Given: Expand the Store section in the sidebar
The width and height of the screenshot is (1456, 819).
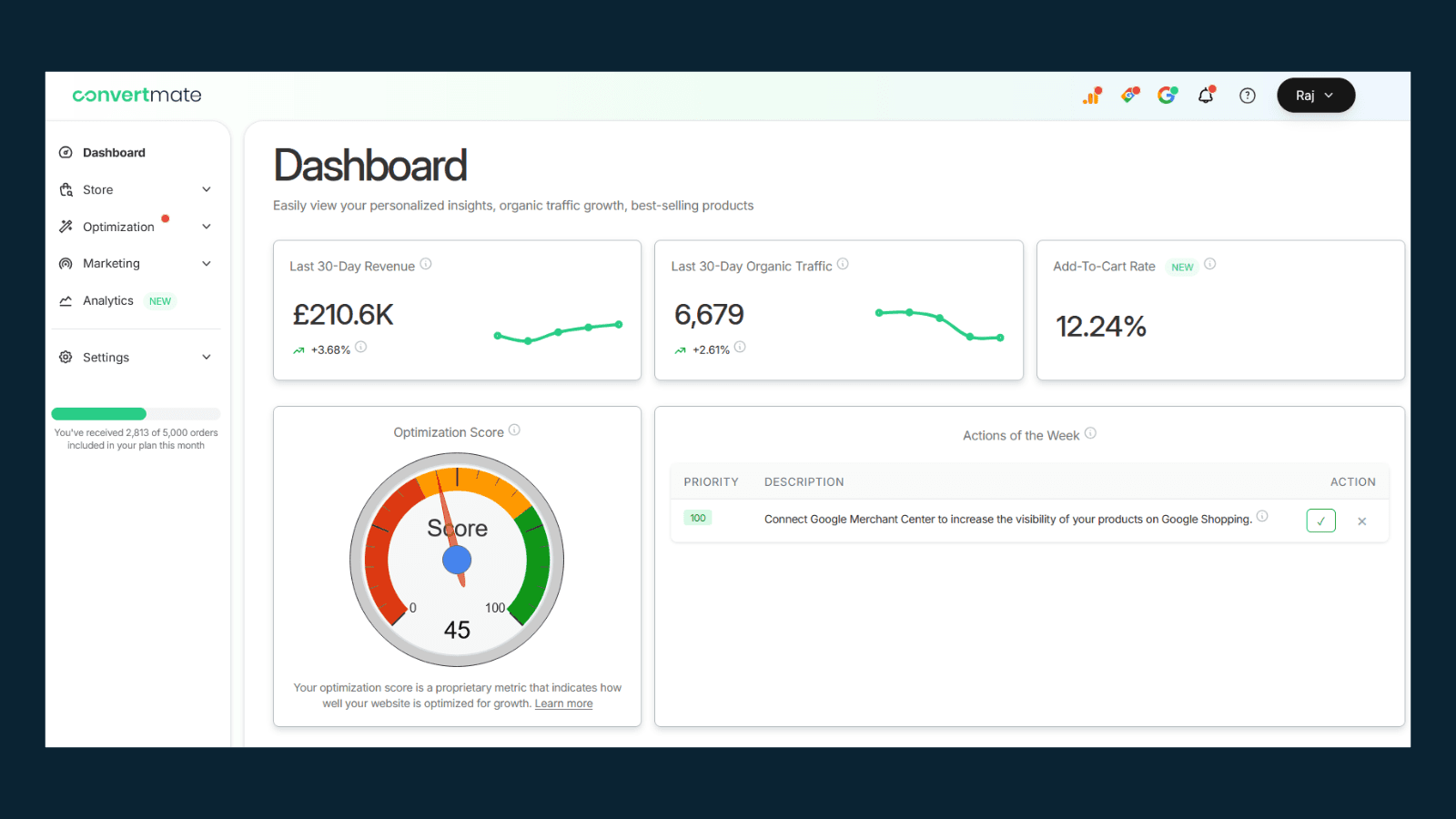Looking at the screenshot, I should 207,189.
